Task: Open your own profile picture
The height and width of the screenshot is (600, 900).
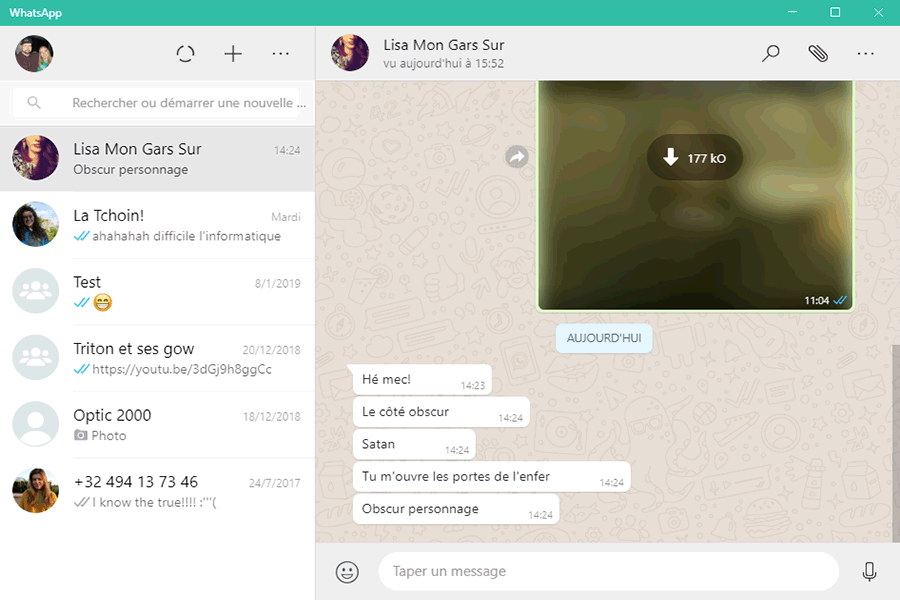Action: pos(34,54)
